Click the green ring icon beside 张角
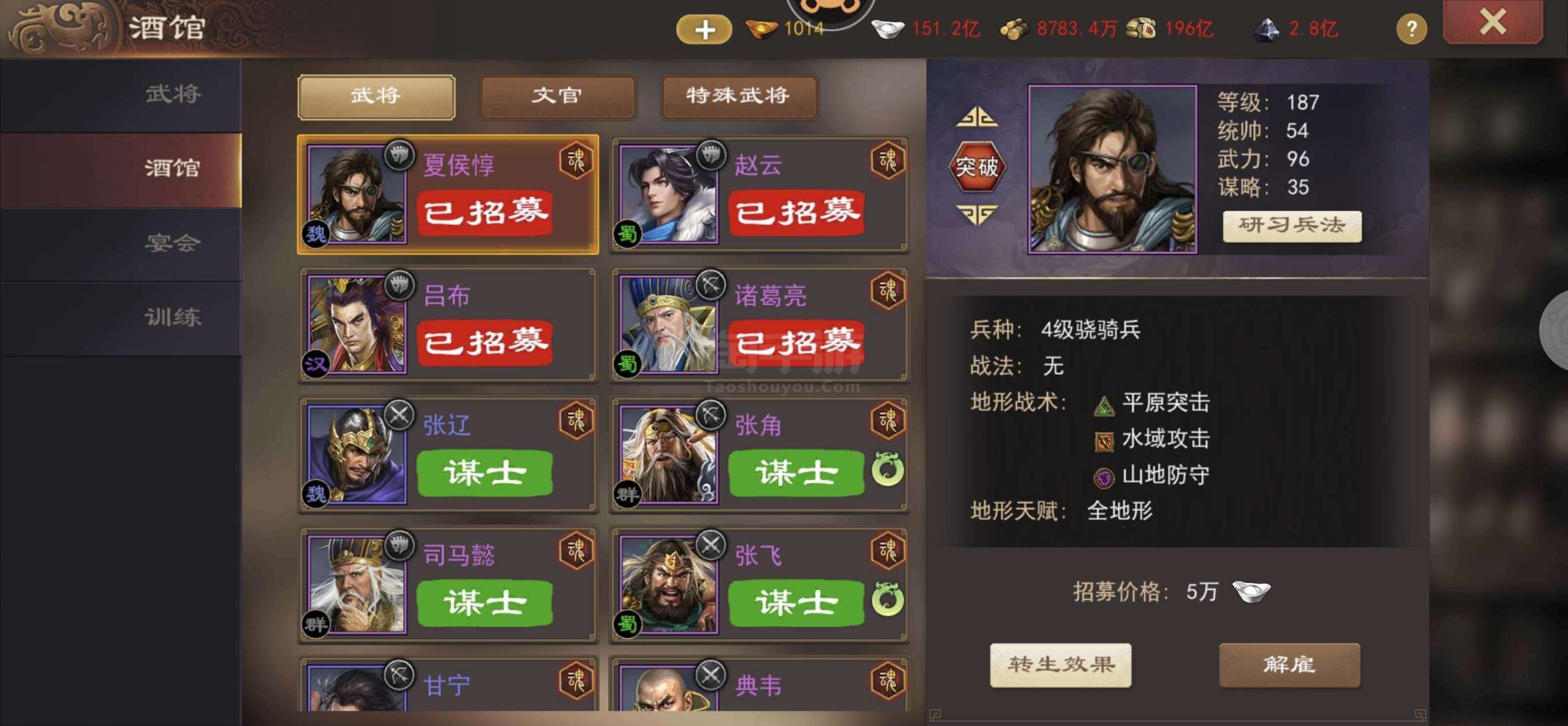The height and width of the screenshot is (726, 1568). point(887,469)
